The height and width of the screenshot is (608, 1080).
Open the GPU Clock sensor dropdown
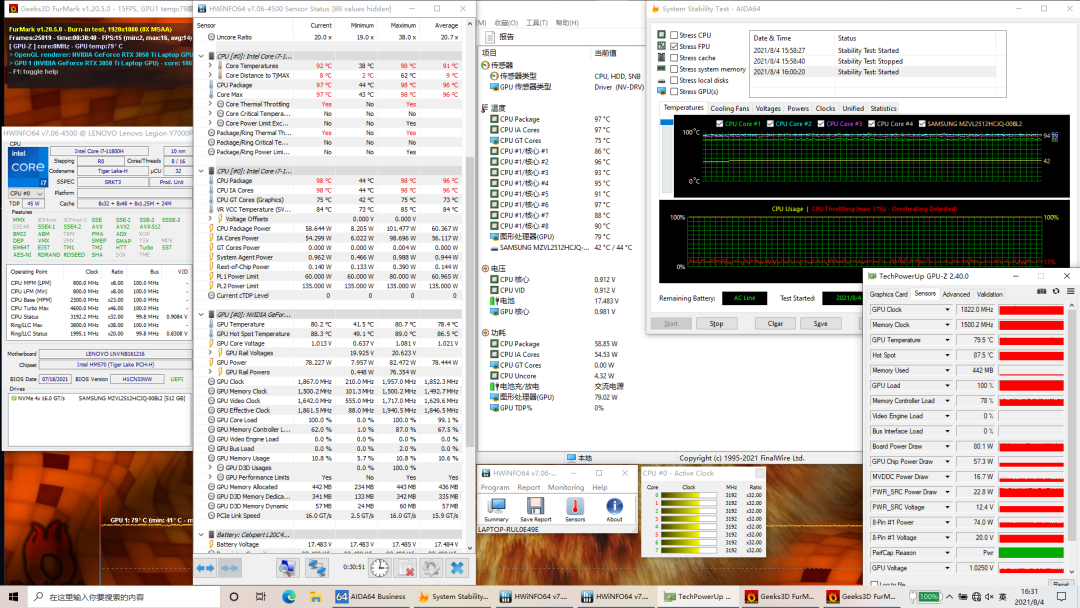point(948,310)
